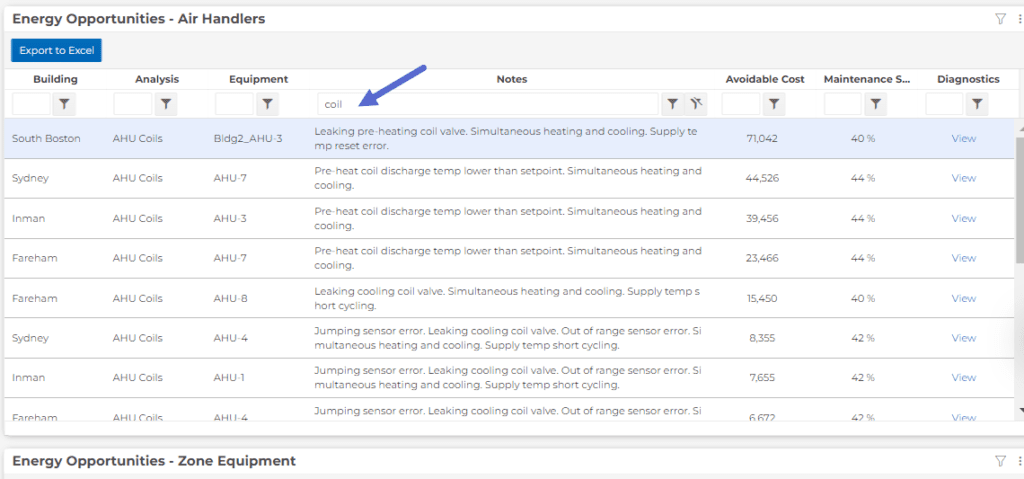Export the table to Excel

tap(56, 50)
